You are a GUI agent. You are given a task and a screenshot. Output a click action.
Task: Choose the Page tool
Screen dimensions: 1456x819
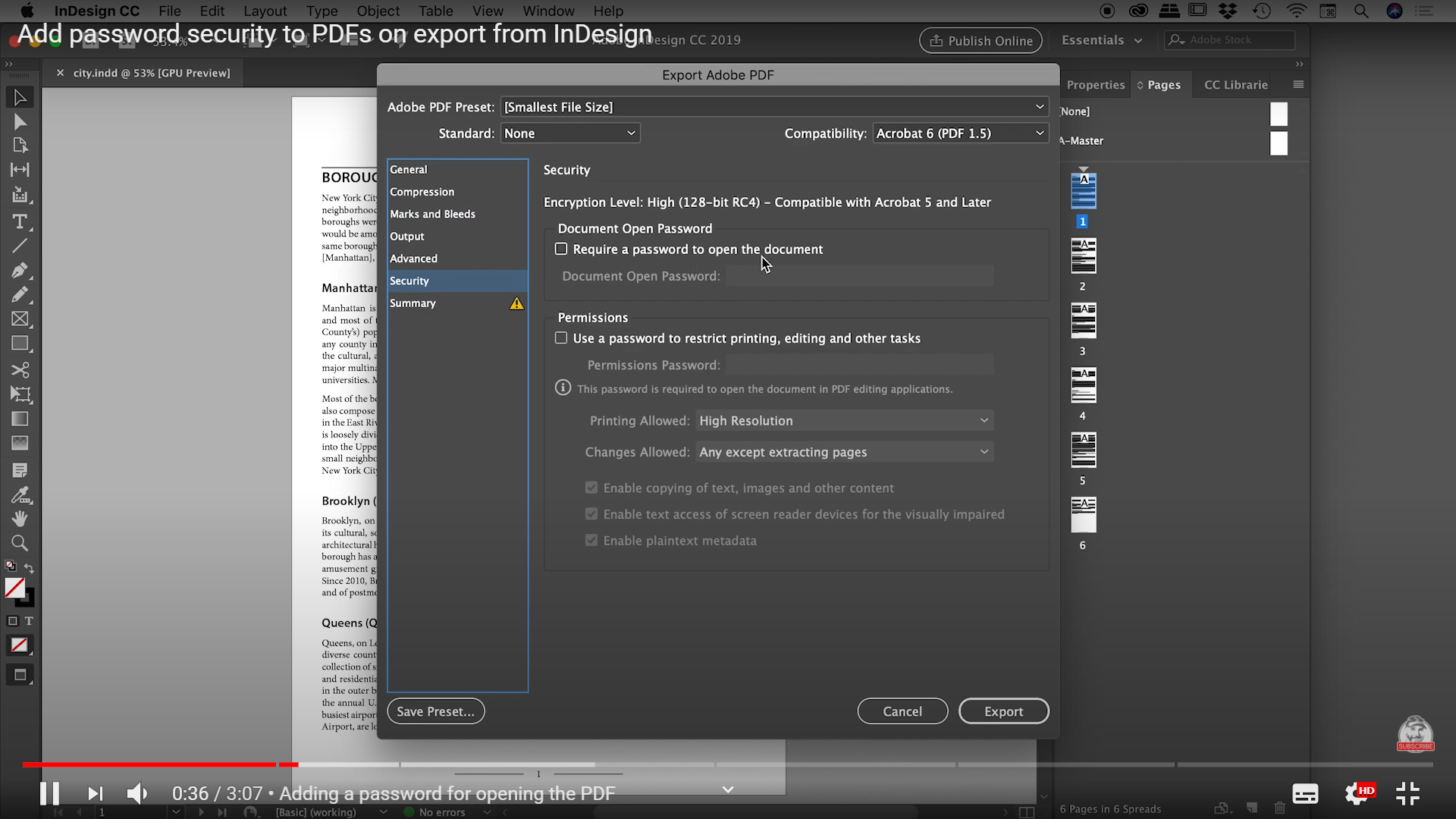pyautogui.click(x=20, y=146)
